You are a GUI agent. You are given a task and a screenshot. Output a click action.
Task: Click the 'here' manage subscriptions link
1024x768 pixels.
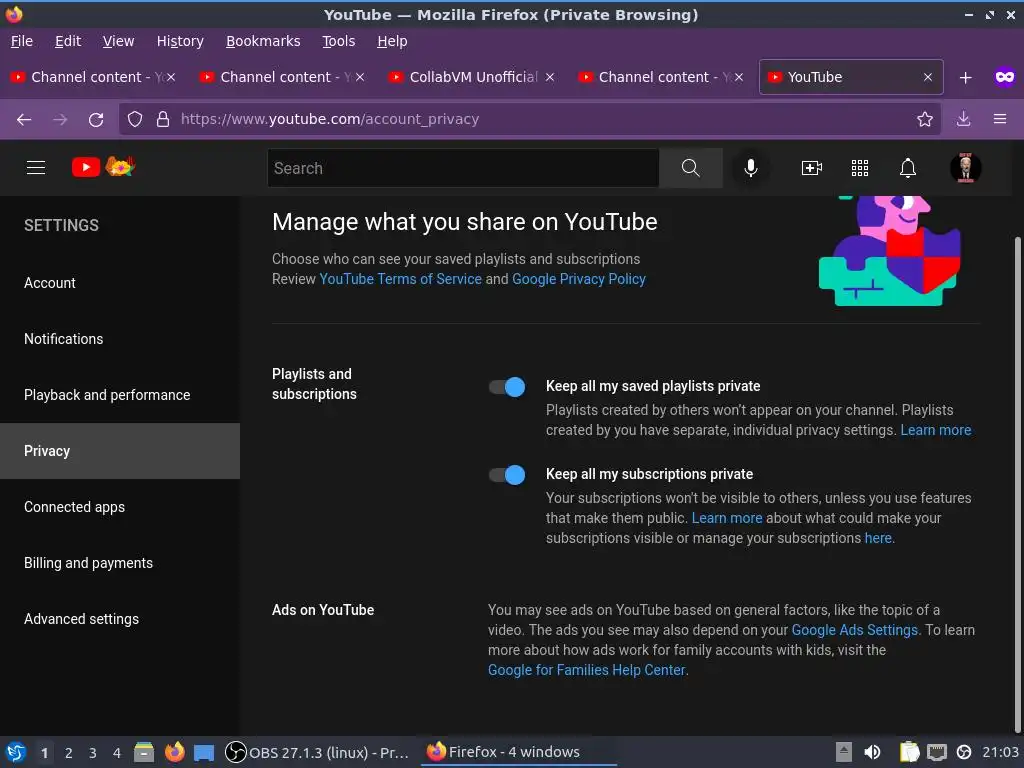pyautogui.click(x=878, y=538)
